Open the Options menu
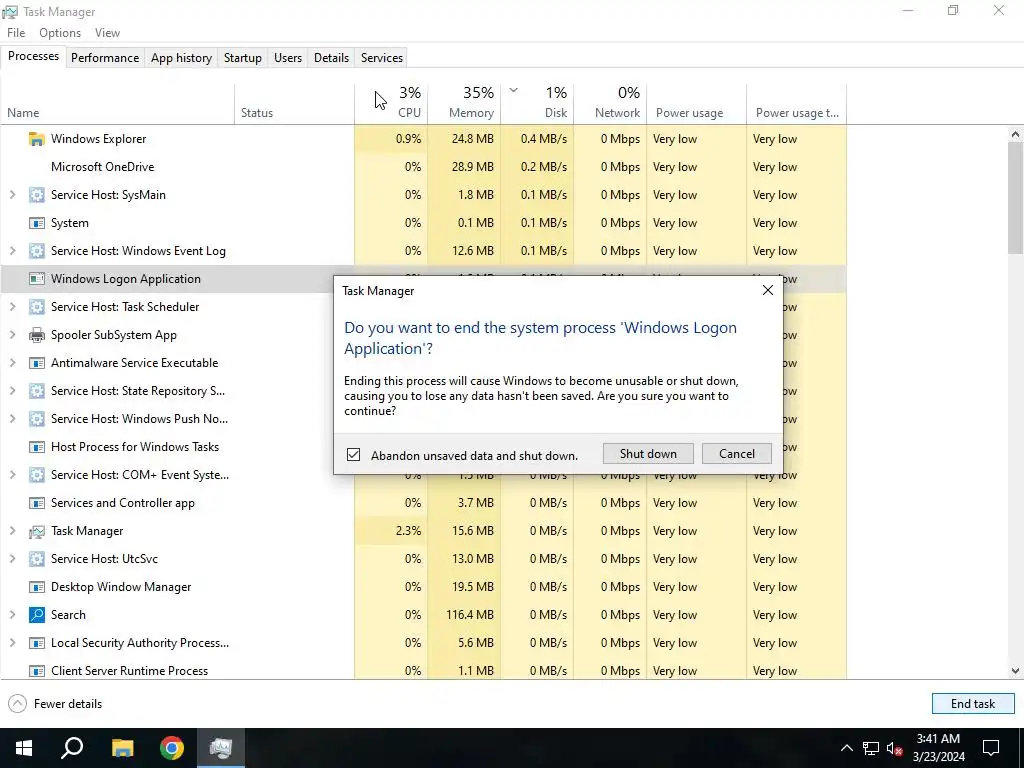1024x768 pixels. [x=60, y=33]
